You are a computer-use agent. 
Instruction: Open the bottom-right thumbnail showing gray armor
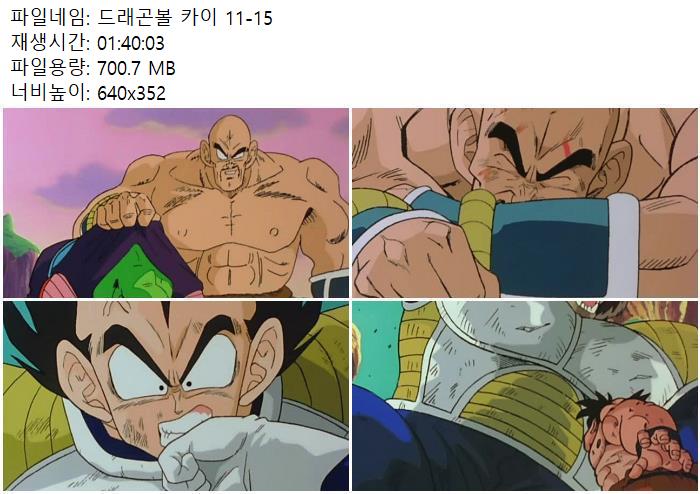[525, 396]
